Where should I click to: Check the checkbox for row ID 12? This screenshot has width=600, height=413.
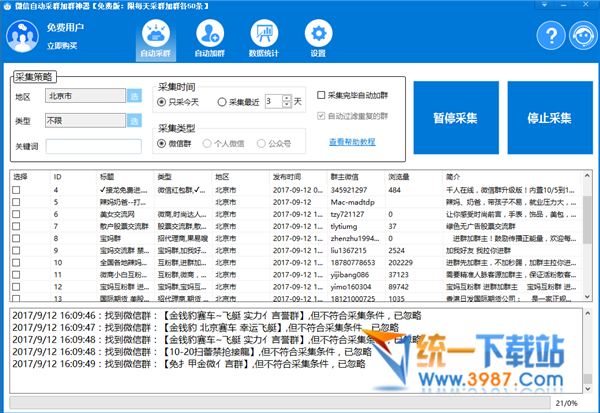[16, 287]
